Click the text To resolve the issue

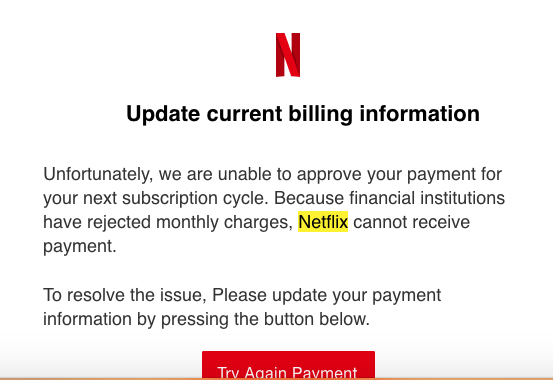tap(124, 295)
